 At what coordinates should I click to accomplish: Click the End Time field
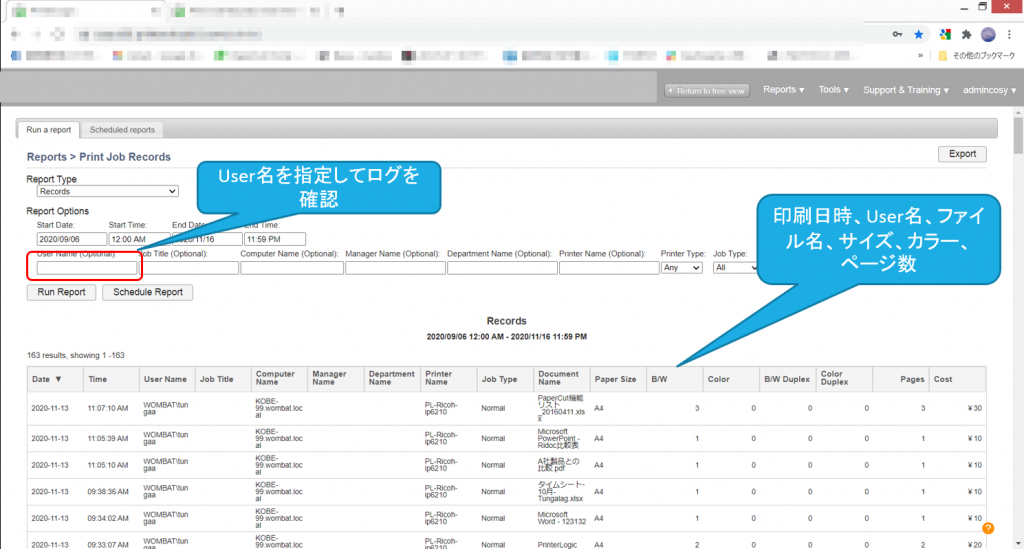point(274,239)
